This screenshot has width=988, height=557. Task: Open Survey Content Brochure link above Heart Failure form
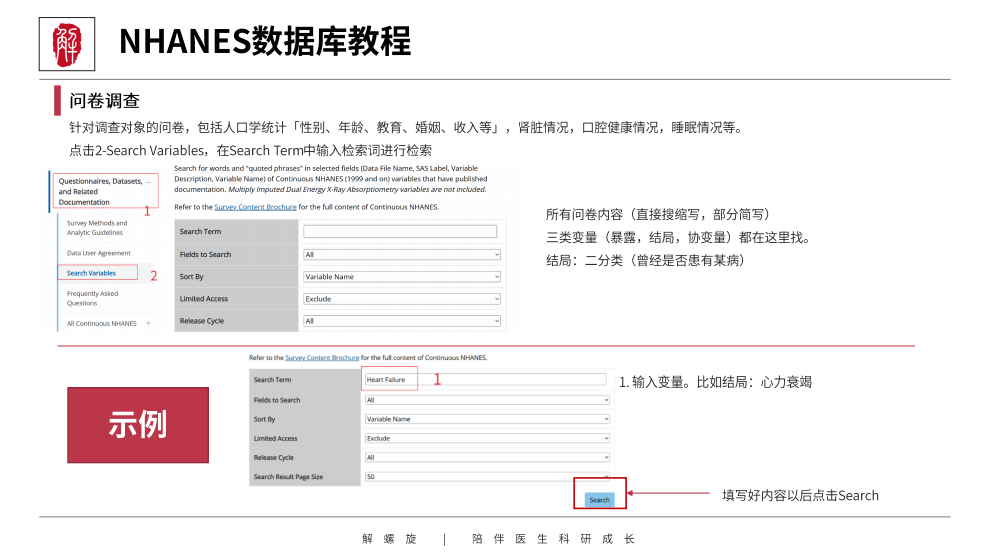coord(322,357)
